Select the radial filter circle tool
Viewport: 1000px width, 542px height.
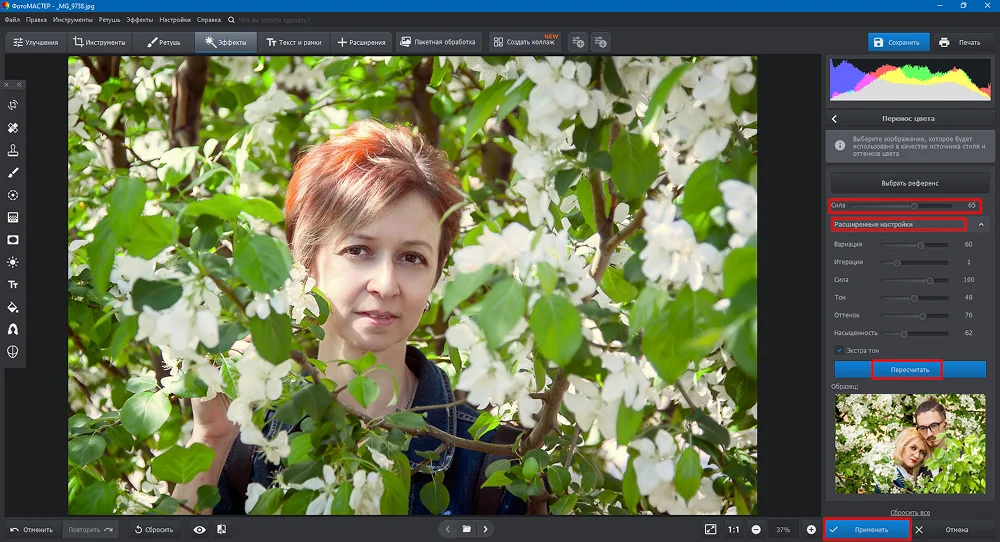coord(13,195)
